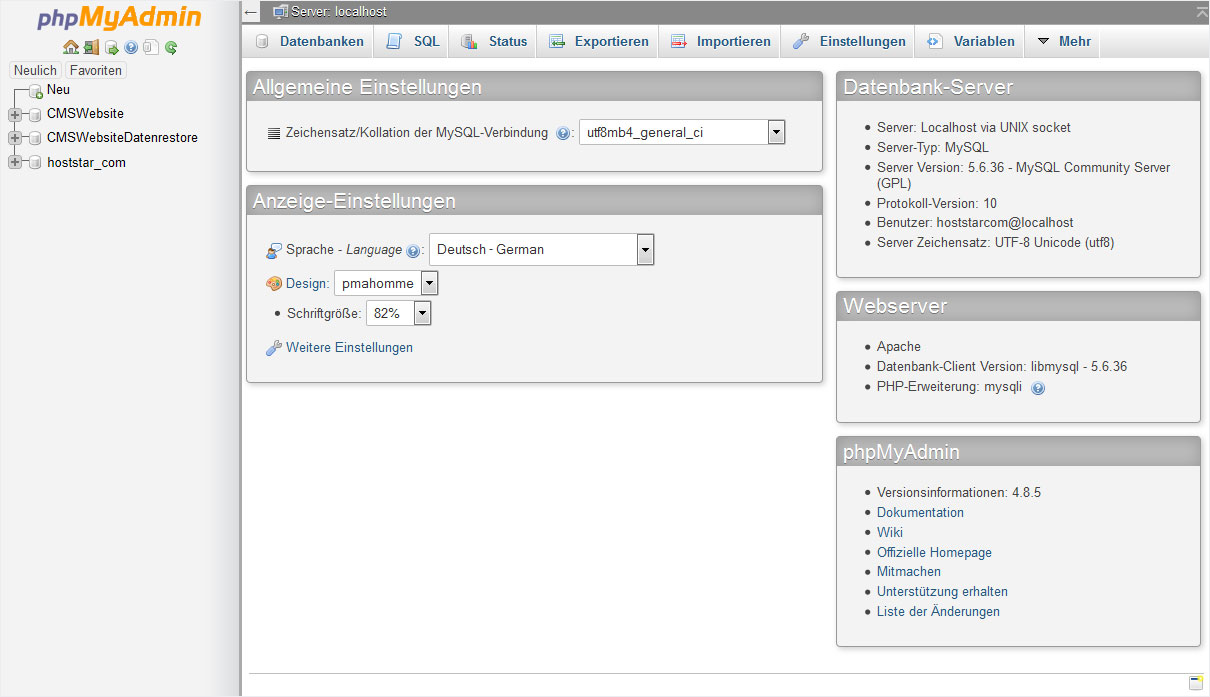Select Neu in the database tree
1210x697 pixels.
[x=58, y=90]
